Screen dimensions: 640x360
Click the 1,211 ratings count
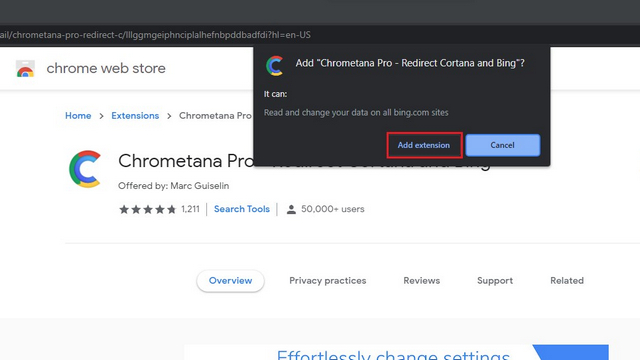click(190, 209)
